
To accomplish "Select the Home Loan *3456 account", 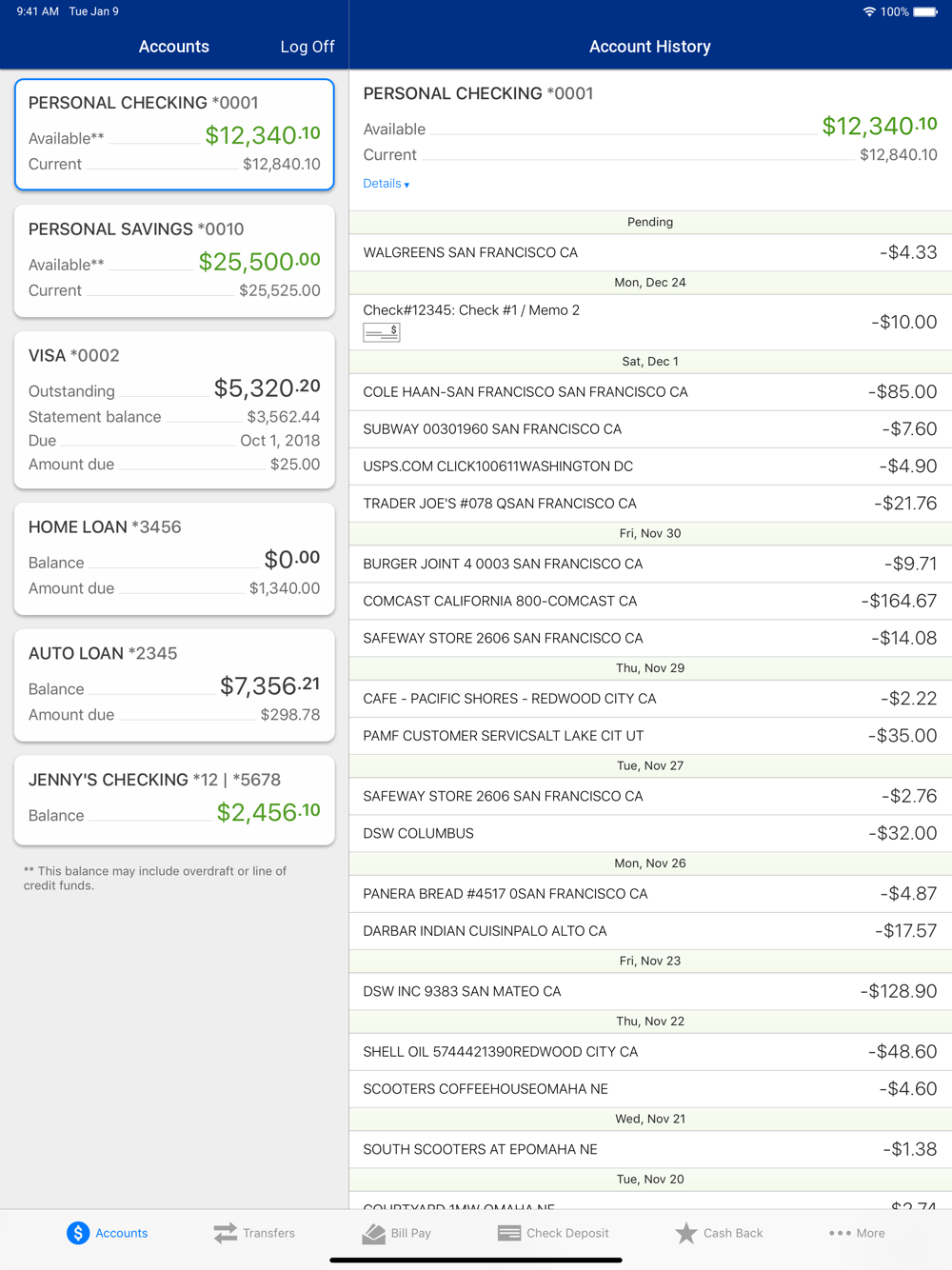I will pyautogui.click(x=174, y=558).
